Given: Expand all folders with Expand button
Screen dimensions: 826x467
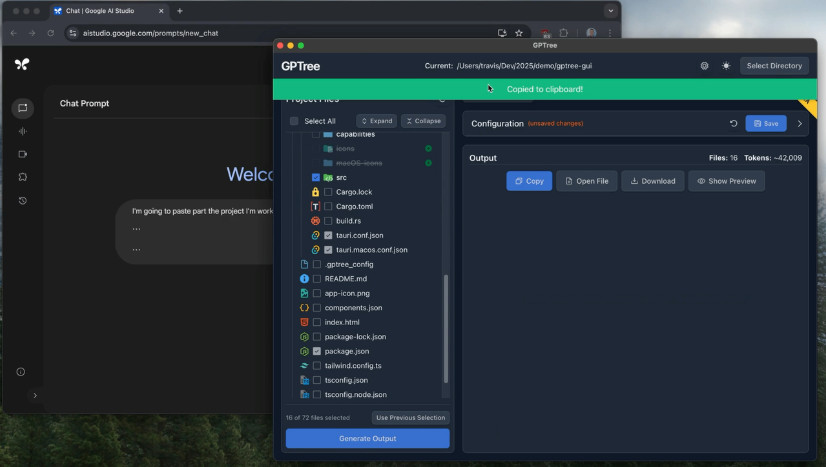Looking at the screenshot, I should [377, 121].
